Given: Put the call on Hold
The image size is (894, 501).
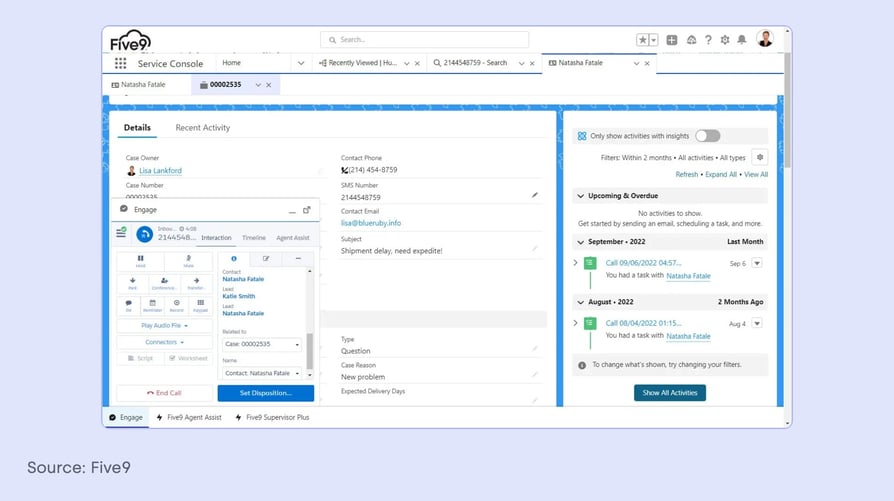Looking at the screenshot, I should coord(140,261).
